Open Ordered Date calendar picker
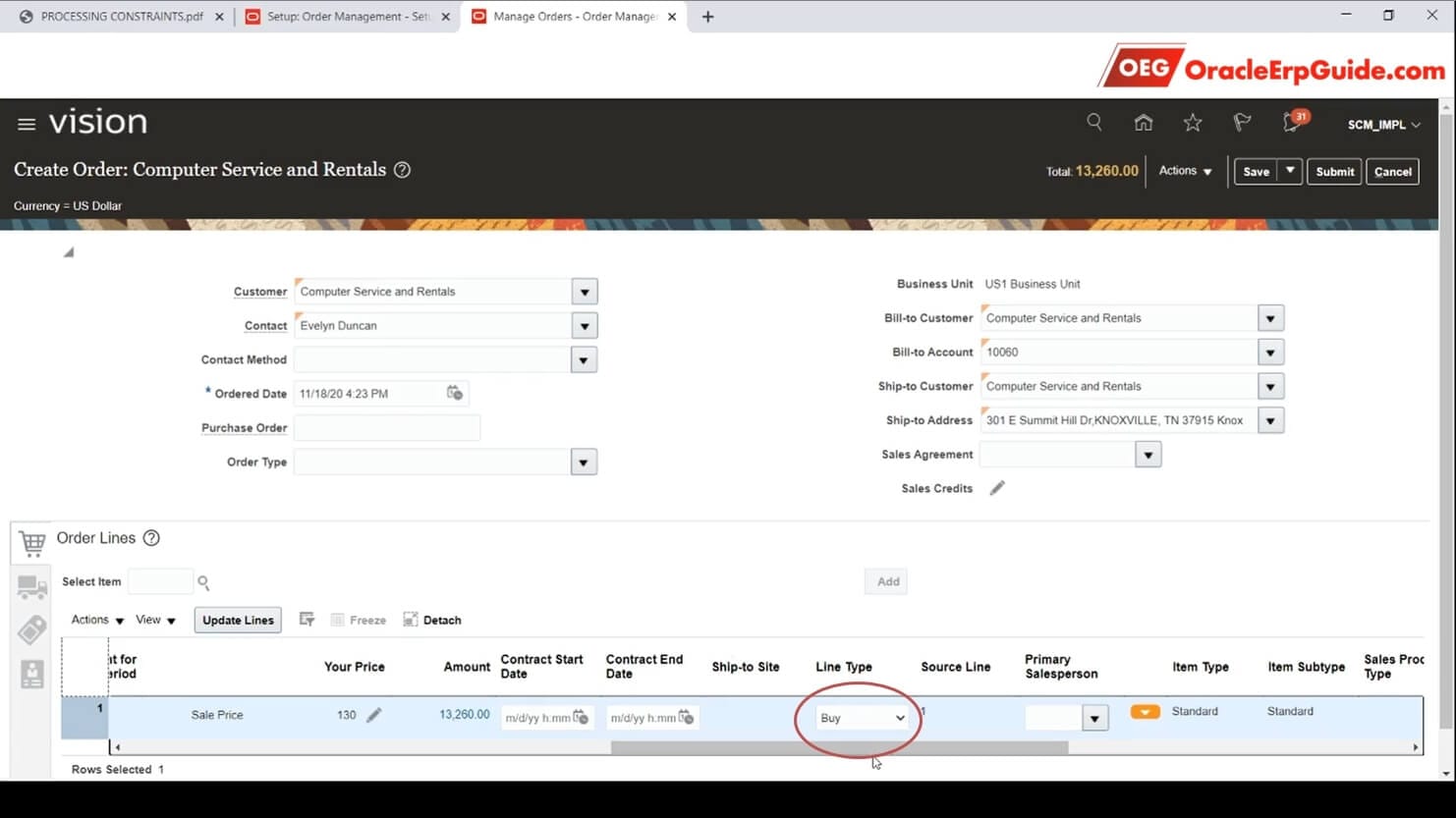Image resolution: width=1456 pixels, height=818 pixels. pyautogui.click(x=454, y=393)
